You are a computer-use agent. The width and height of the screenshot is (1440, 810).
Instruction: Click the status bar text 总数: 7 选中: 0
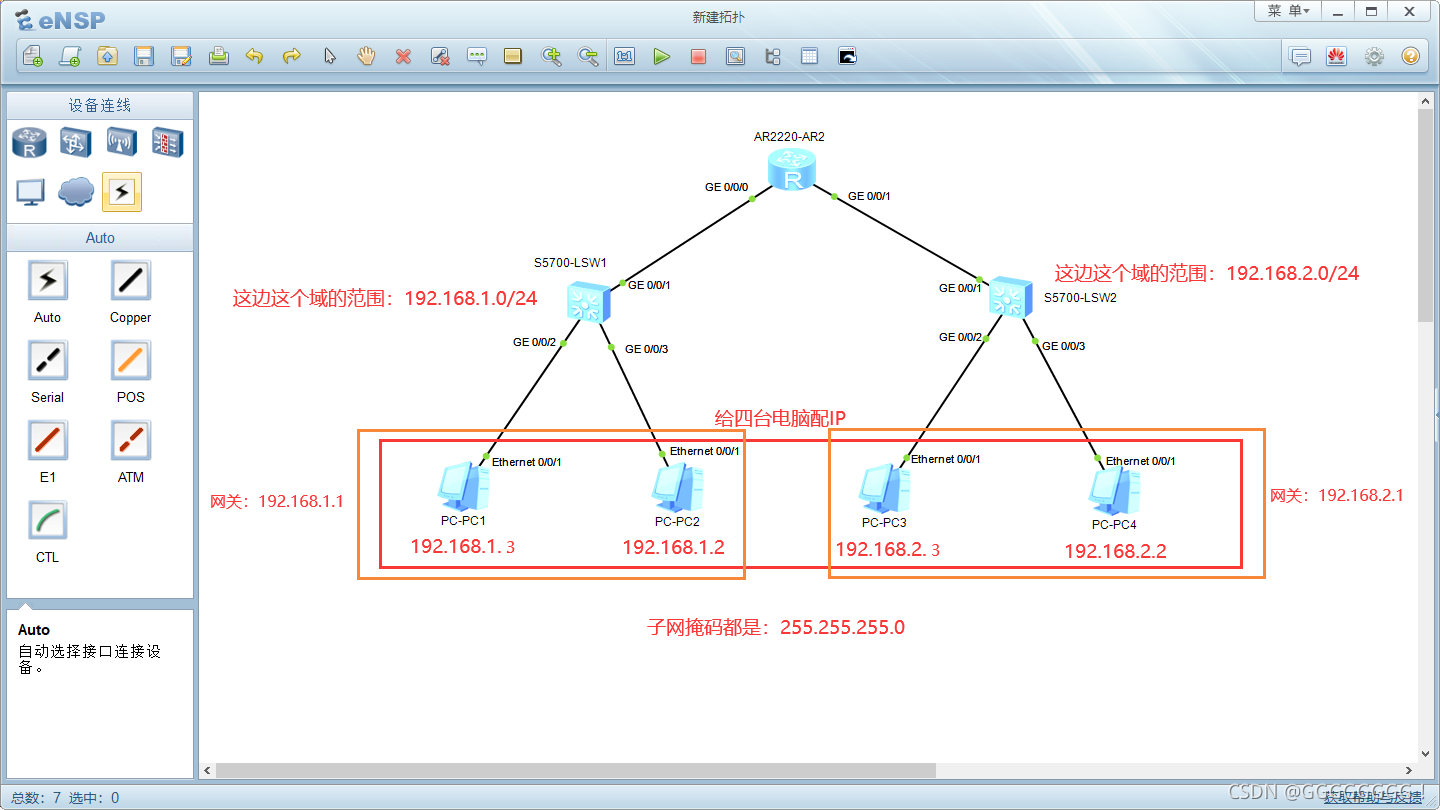(x=65, y=797)
